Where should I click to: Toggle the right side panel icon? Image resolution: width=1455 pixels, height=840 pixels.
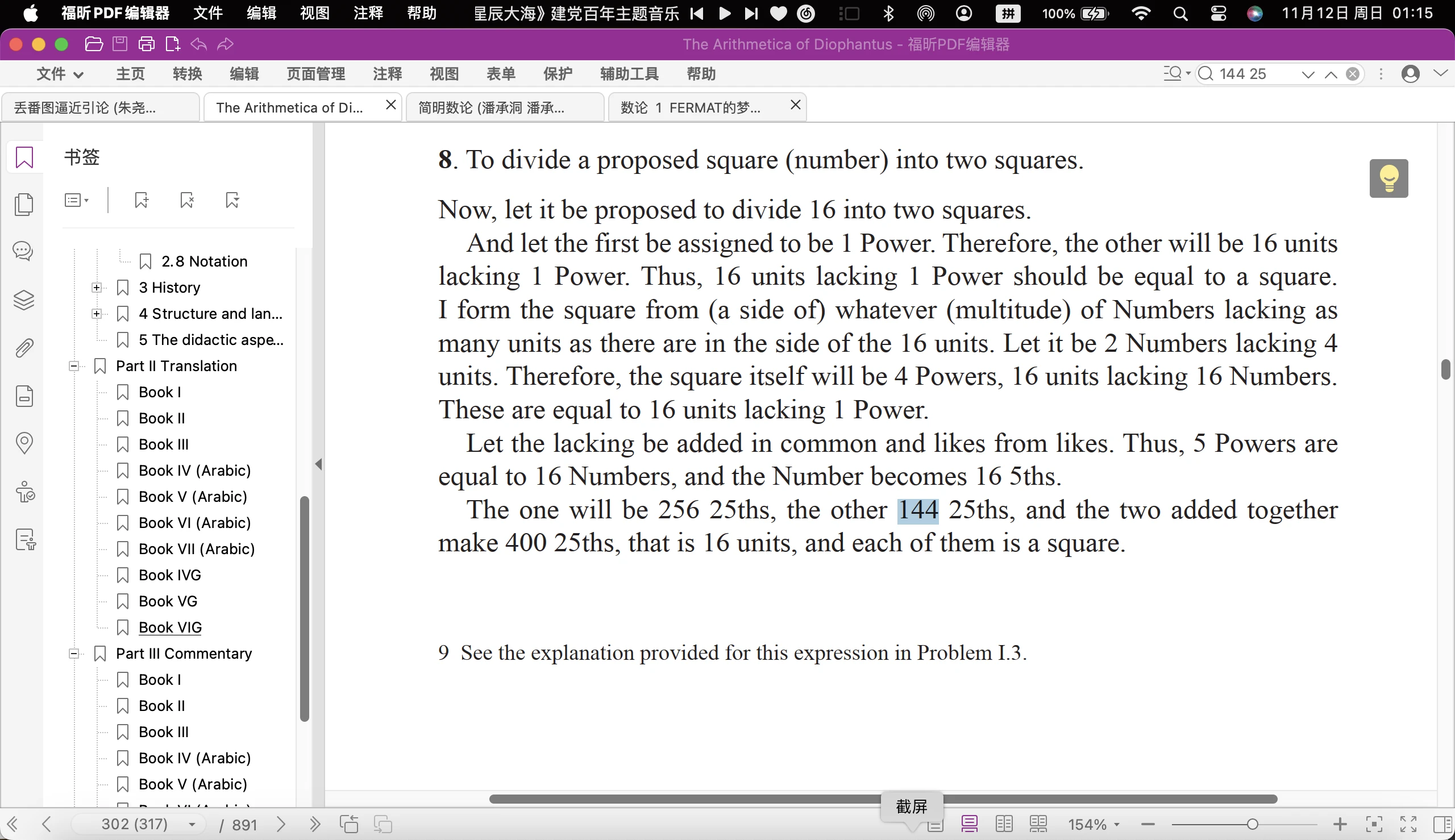pyautogui.click(x=1442, y=824)
